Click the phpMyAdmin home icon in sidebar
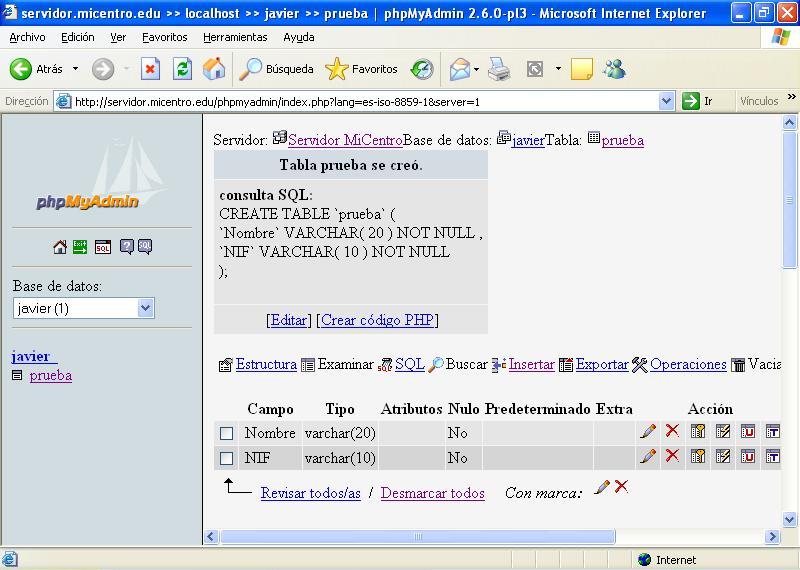The width and height of the screenshot is (800, 570). pos(60,247)
